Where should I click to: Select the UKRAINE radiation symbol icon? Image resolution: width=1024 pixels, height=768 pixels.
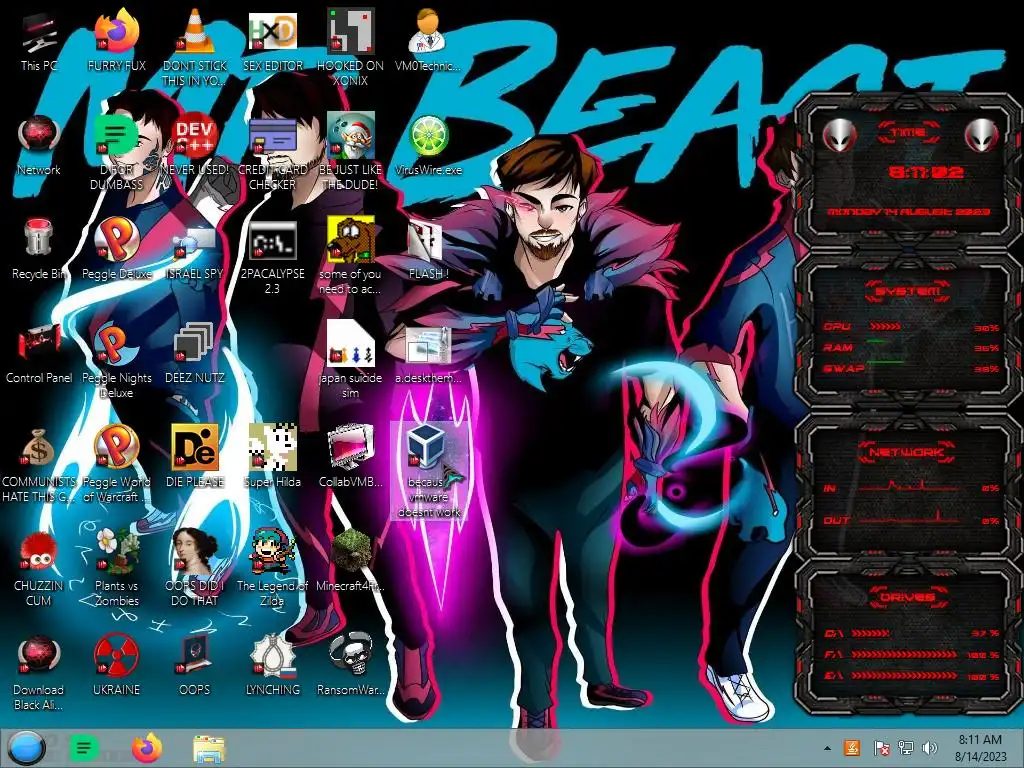coord(117,656)
